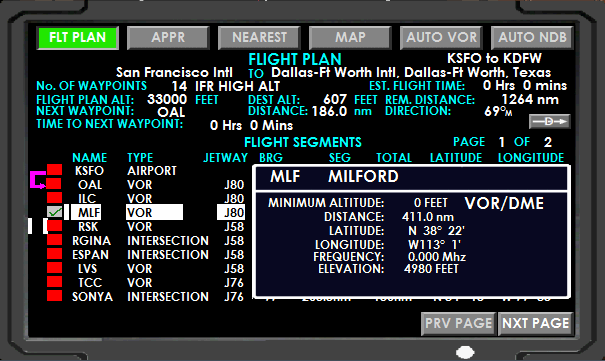Click the Direct-To arrow button
The height and width of the screenshot is (361, 605).
click(x=549, y=121)
